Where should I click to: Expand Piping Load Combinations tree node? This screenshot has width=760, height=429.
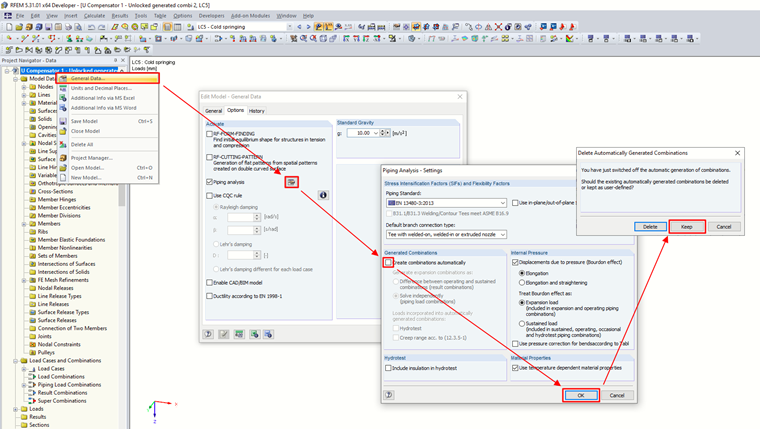(x=24, y=385)
